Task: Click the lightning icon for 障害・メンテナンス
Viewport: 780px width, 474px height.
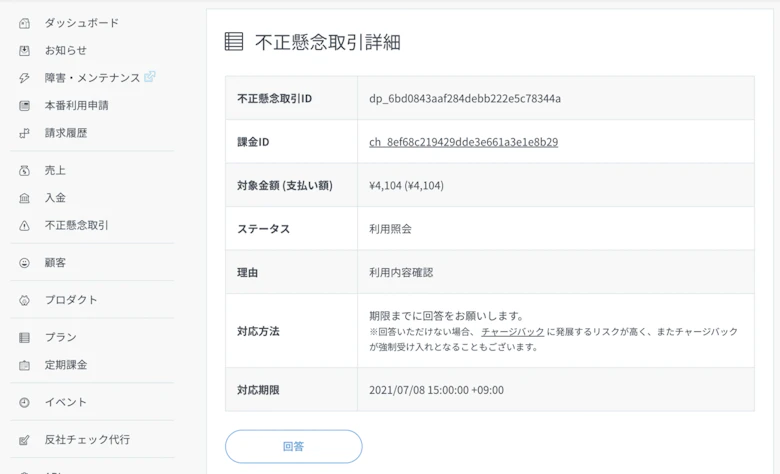Action: [x=25, y=78]
